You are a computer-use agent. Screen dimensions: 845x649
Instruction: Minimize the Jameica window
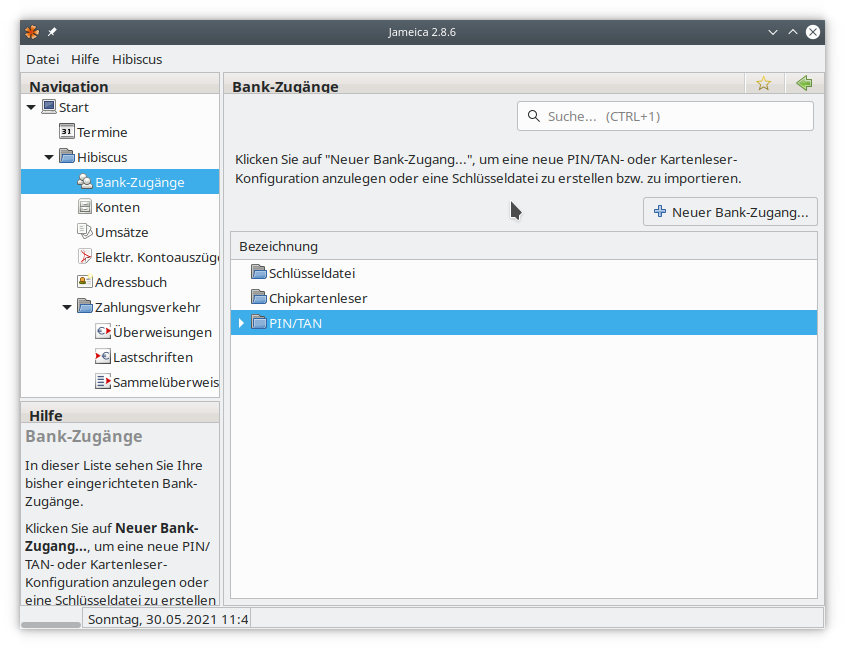(773, 32)
